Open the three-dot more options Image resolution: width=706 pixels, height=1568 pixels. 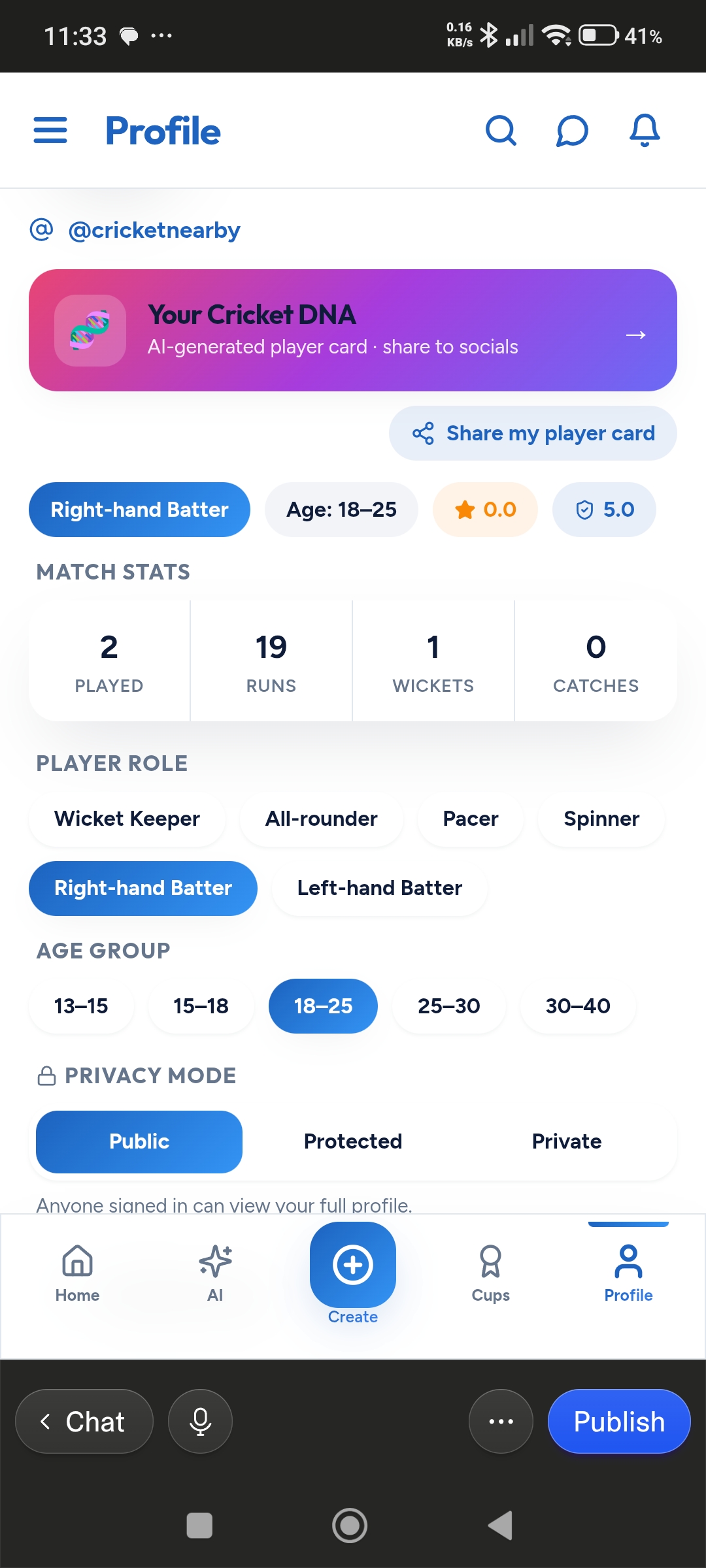click(501, 1421)
